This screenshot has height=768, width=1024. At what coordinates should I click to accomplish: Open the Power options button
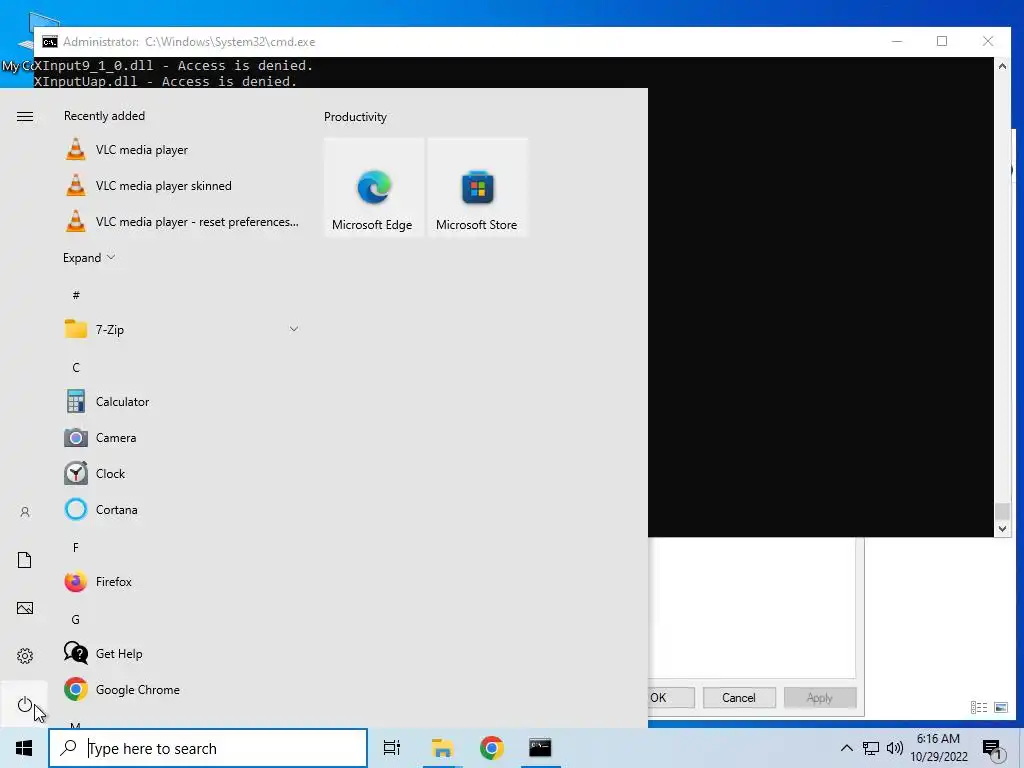(x=24, y=704)
